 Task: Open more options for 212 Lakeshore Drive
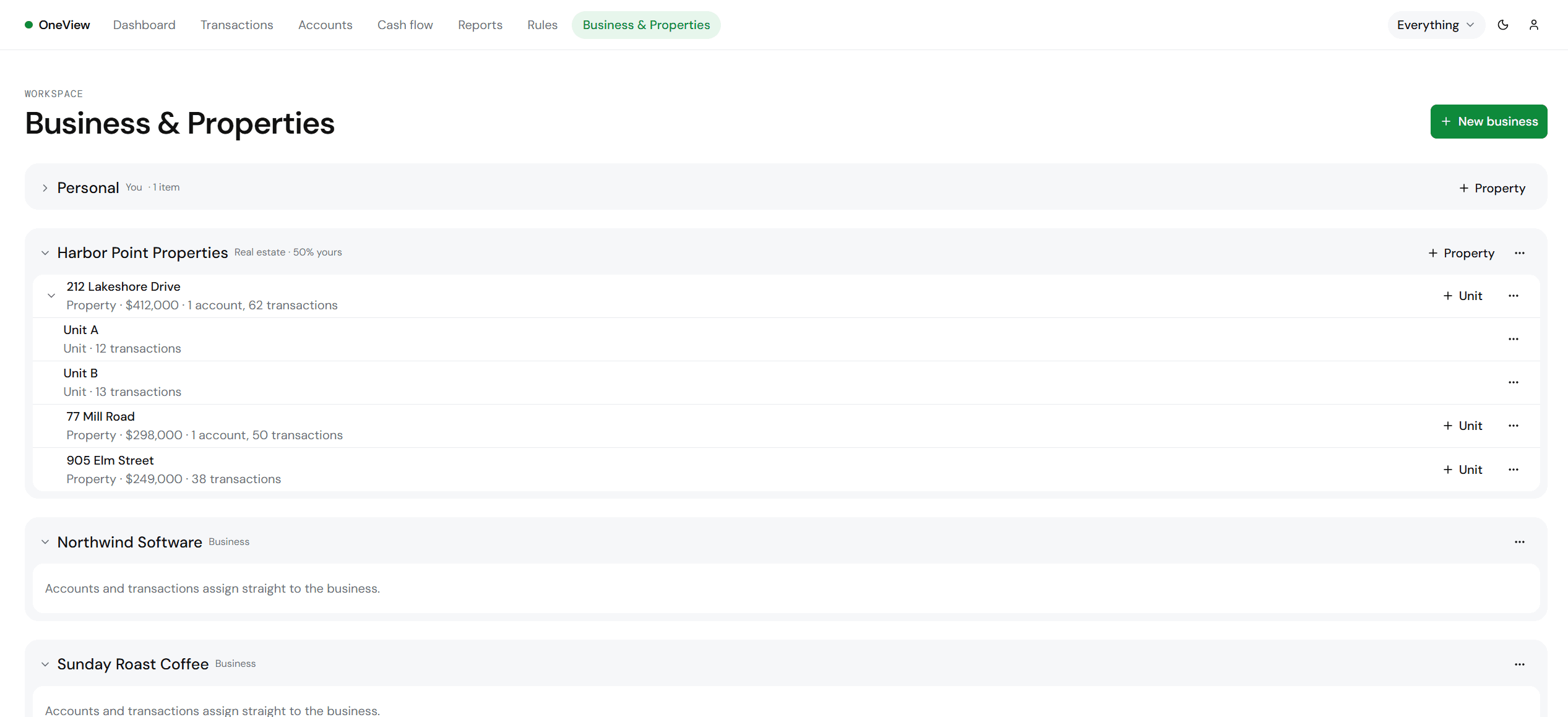point(1514,296)
